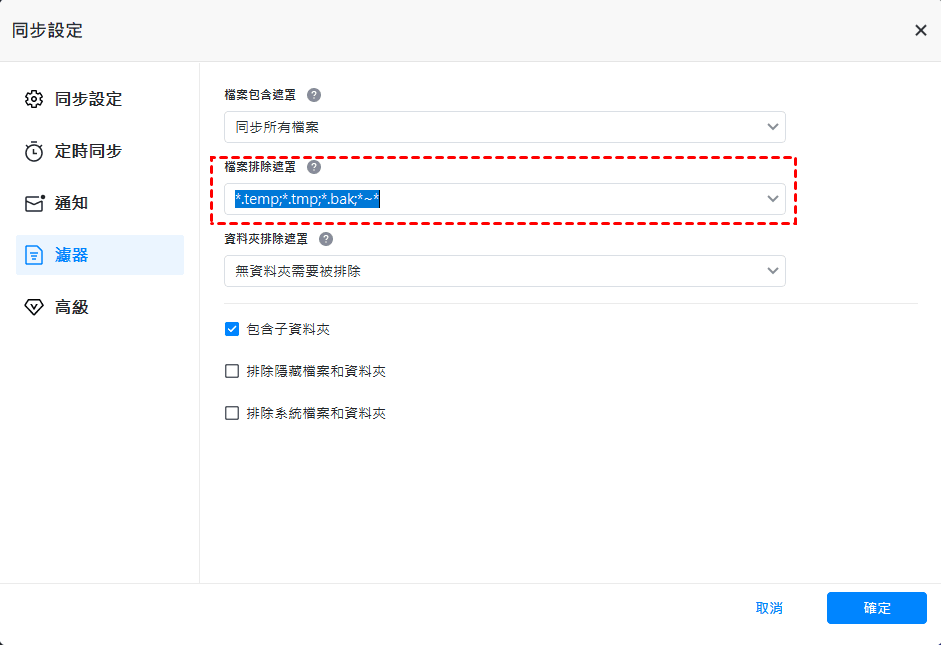The width and height of the screenshot is (941, 645).
Task: Click help icon next to 檔案排除遮罩
Action: coord(314,167)
